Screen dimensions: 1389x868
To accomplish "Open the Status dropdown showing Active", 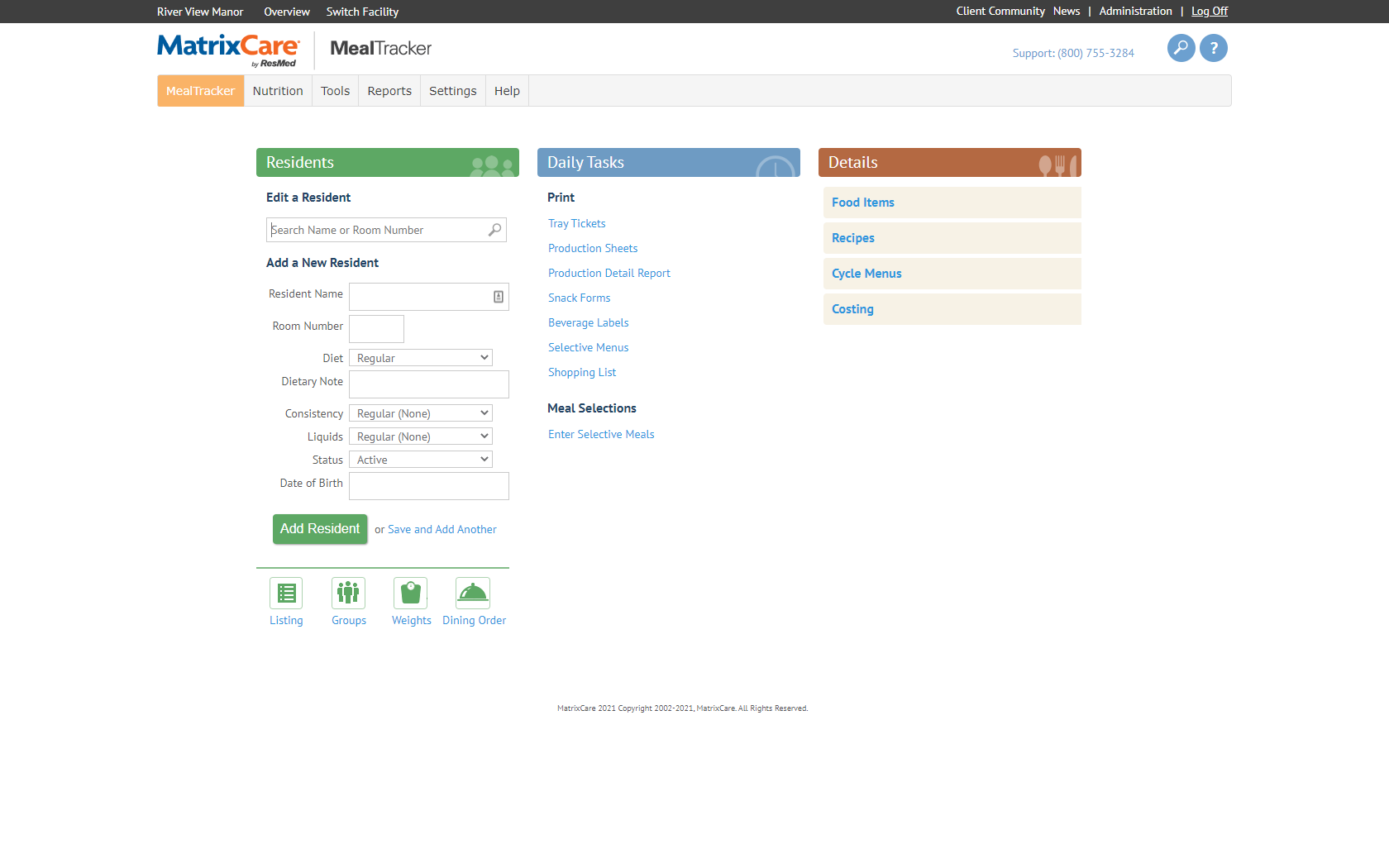I will click(420, 459).
